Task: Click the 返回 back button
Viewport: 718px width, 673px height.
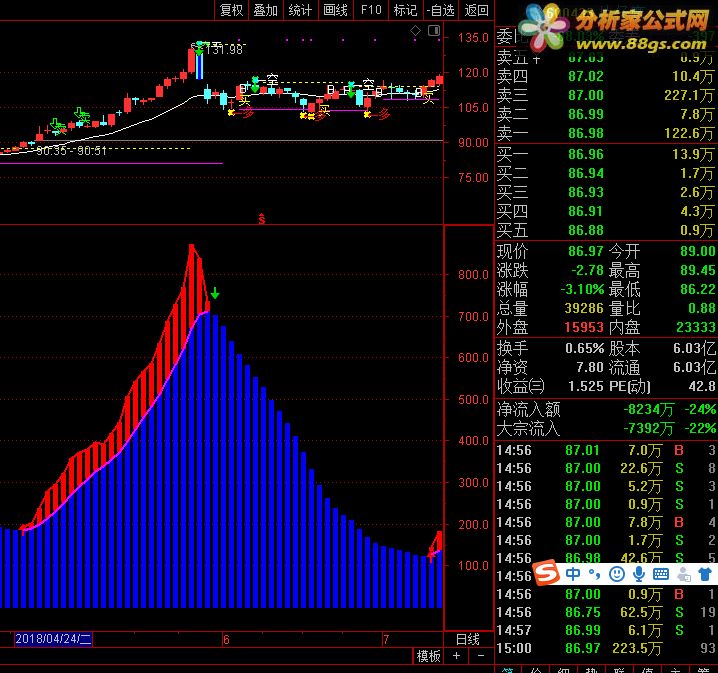Action: [476, 10]
